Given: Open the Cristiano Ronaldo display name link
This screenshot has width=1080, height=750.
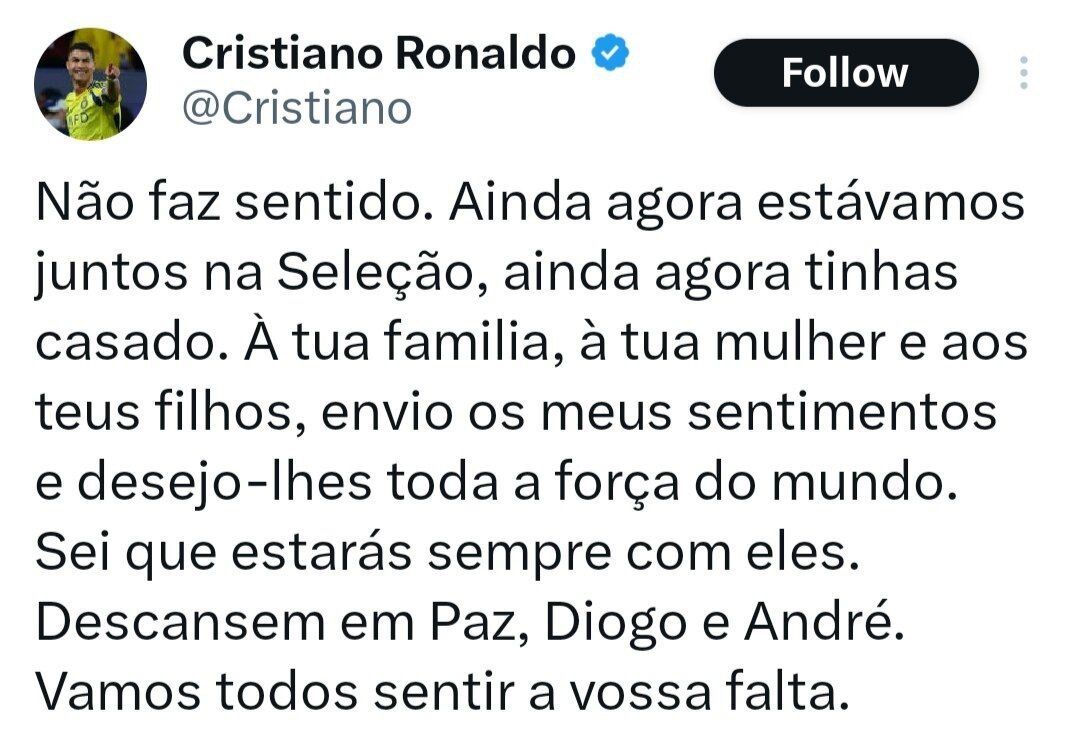Looking at the screenshot, I should (x=379, y=54).
